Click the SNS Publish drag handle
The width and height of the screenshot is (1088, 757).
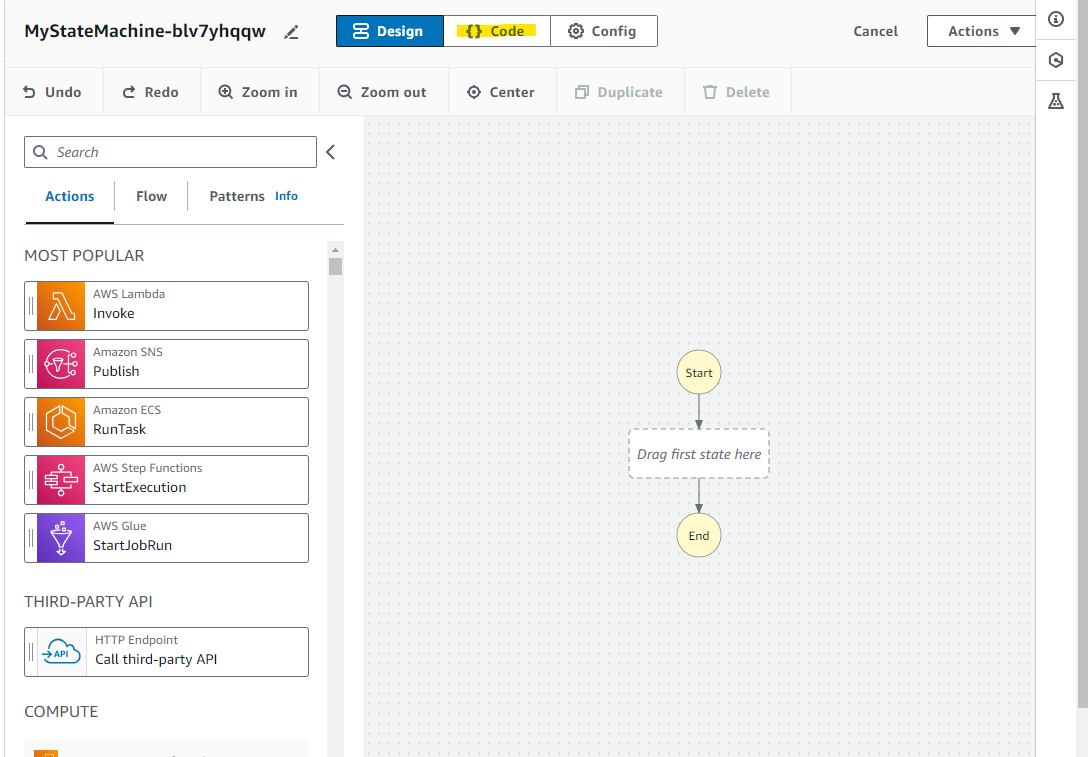coord(31,364)
